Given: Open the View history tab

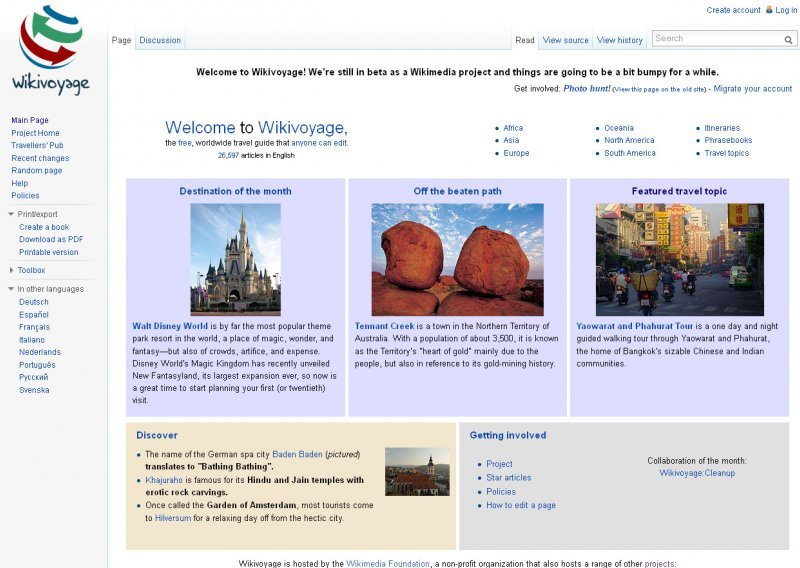Looking at the screenshot, I should (619, 40).
